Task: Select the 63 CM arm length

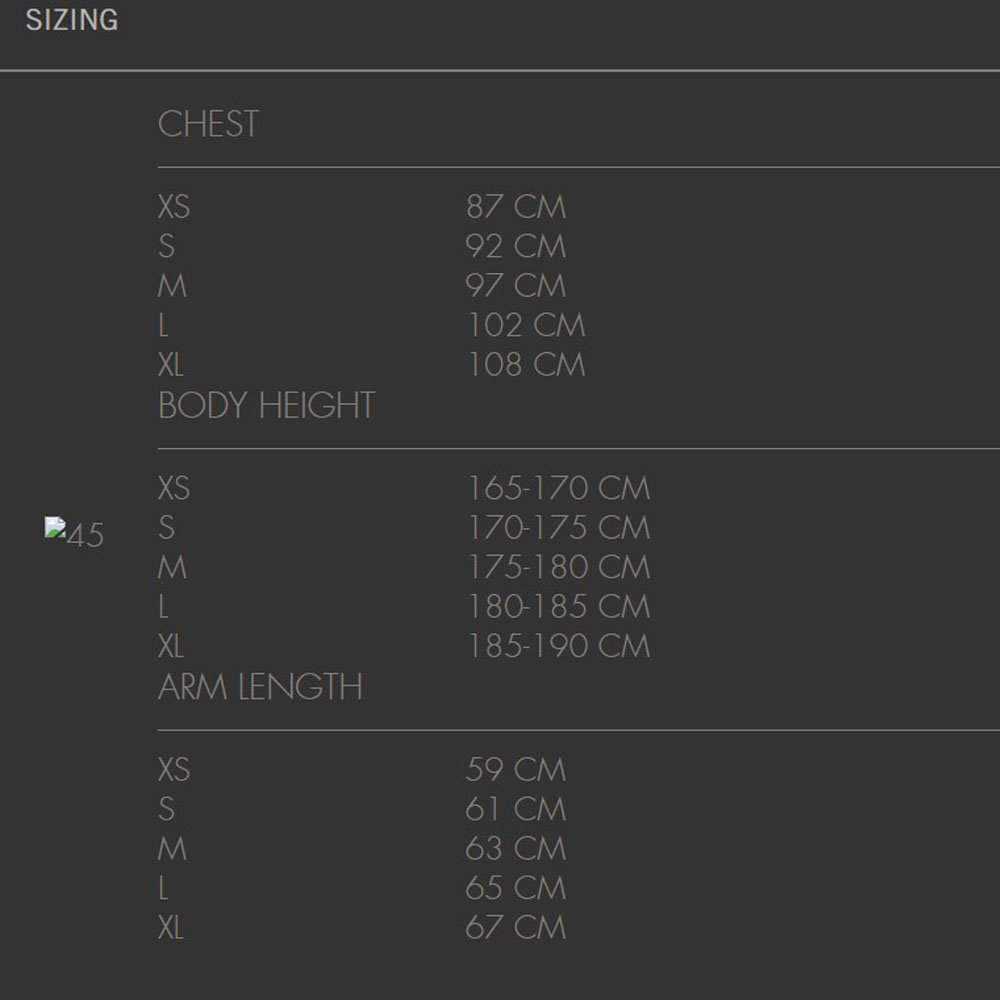Action: 515,849
